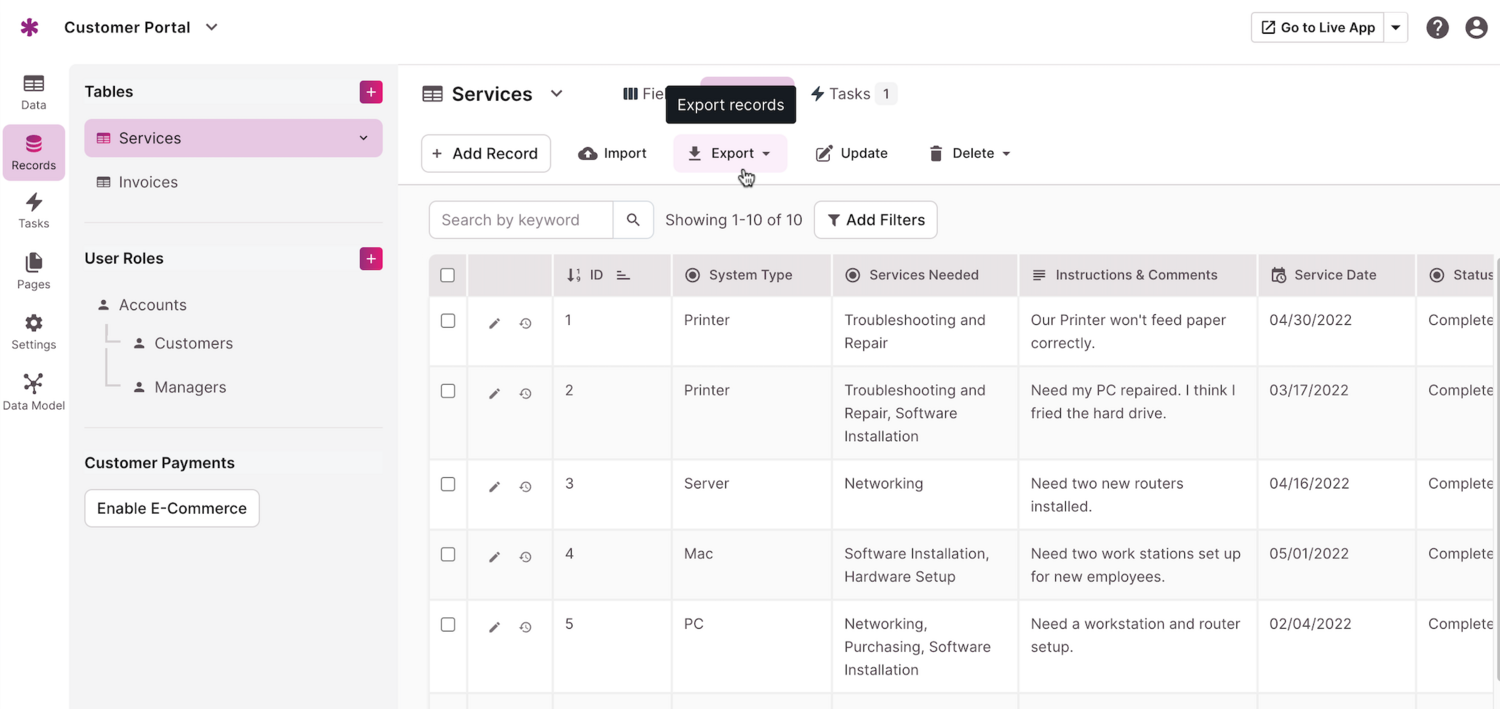This screenshot has height=709, width=1500.
Task: Select the Invoices table in sidebar
Action: [148, 182]
